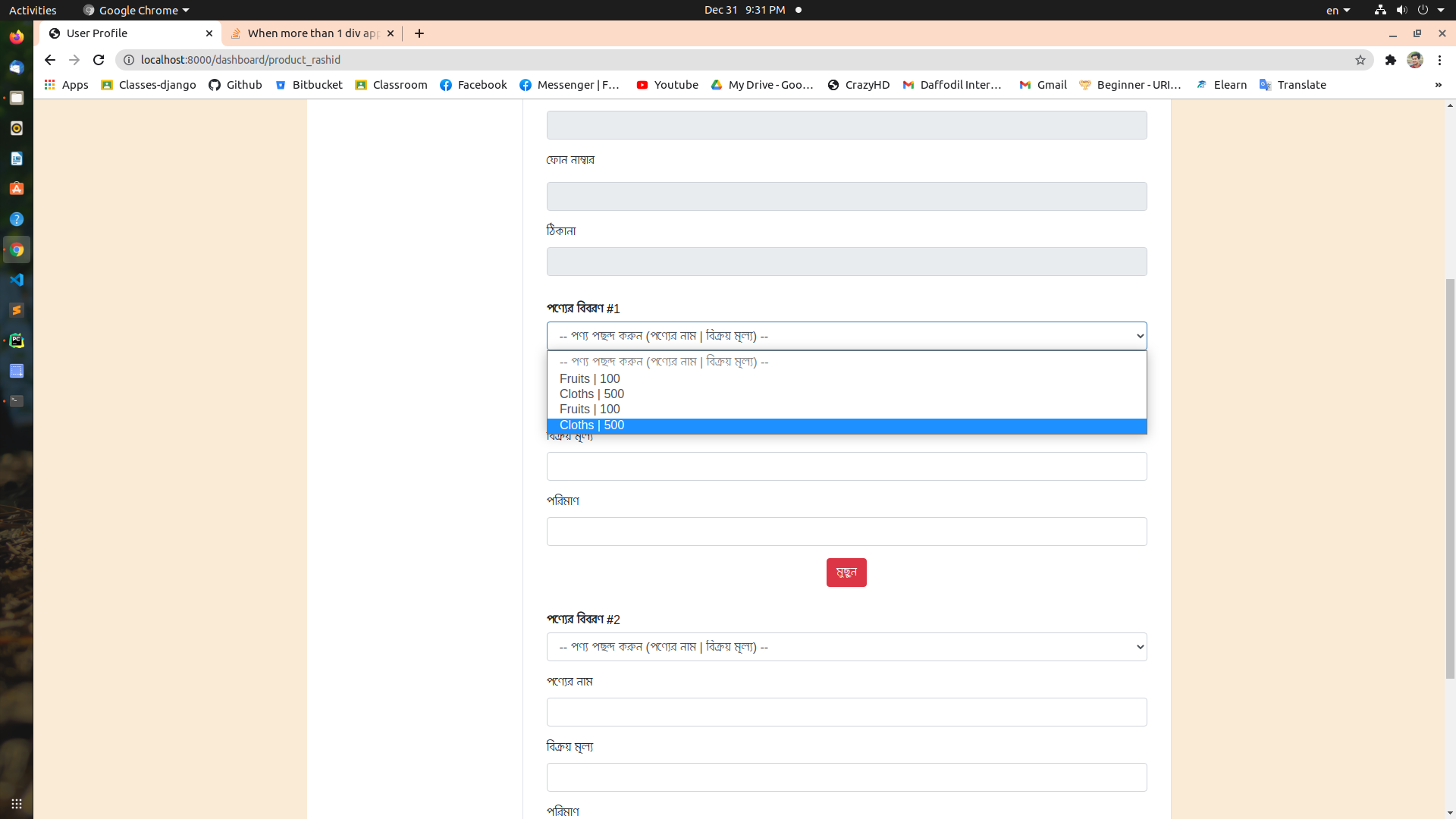
Task: Open the Activities overview menu
Action: pos(33,10)
